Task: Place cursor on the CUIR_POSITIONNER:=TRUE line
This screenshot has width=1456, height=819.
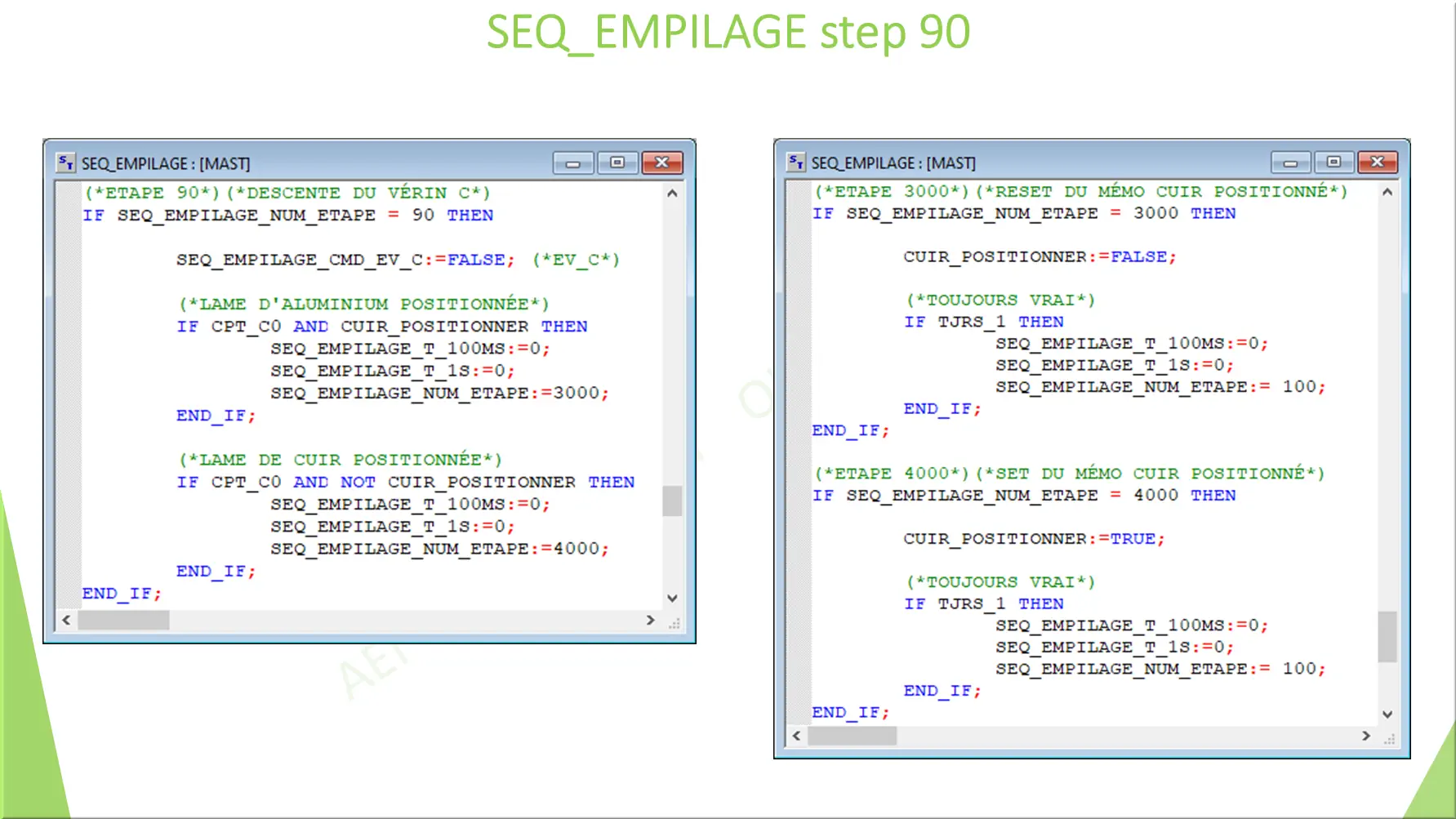Action: pos(1033,538)
